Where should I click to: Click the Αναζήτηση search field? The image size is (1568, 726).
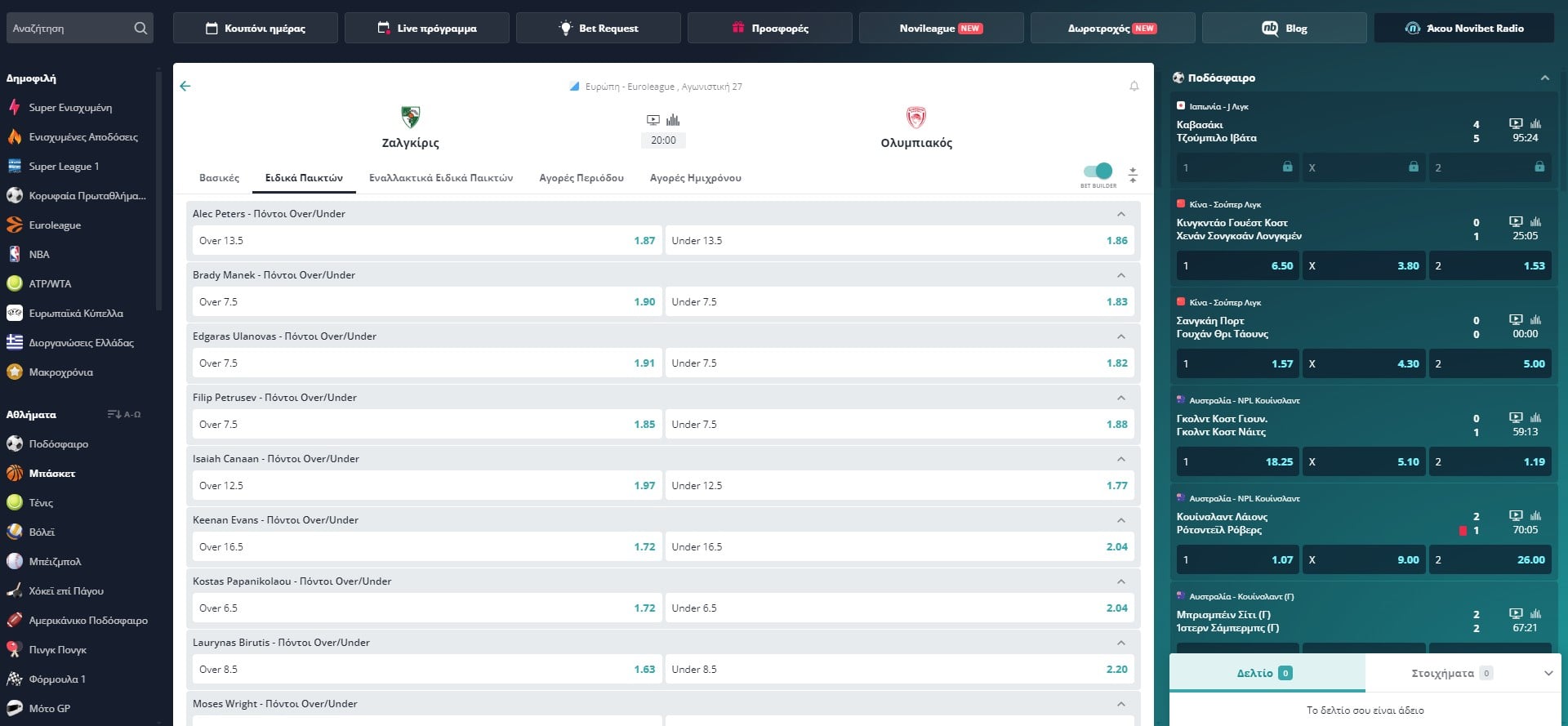click(69, 29)
